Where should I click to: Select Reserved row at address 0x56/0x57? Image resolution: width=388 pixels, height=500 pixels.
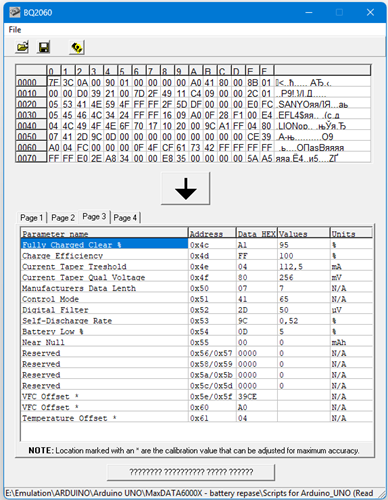pyautogui.click(x=197, y=353)
